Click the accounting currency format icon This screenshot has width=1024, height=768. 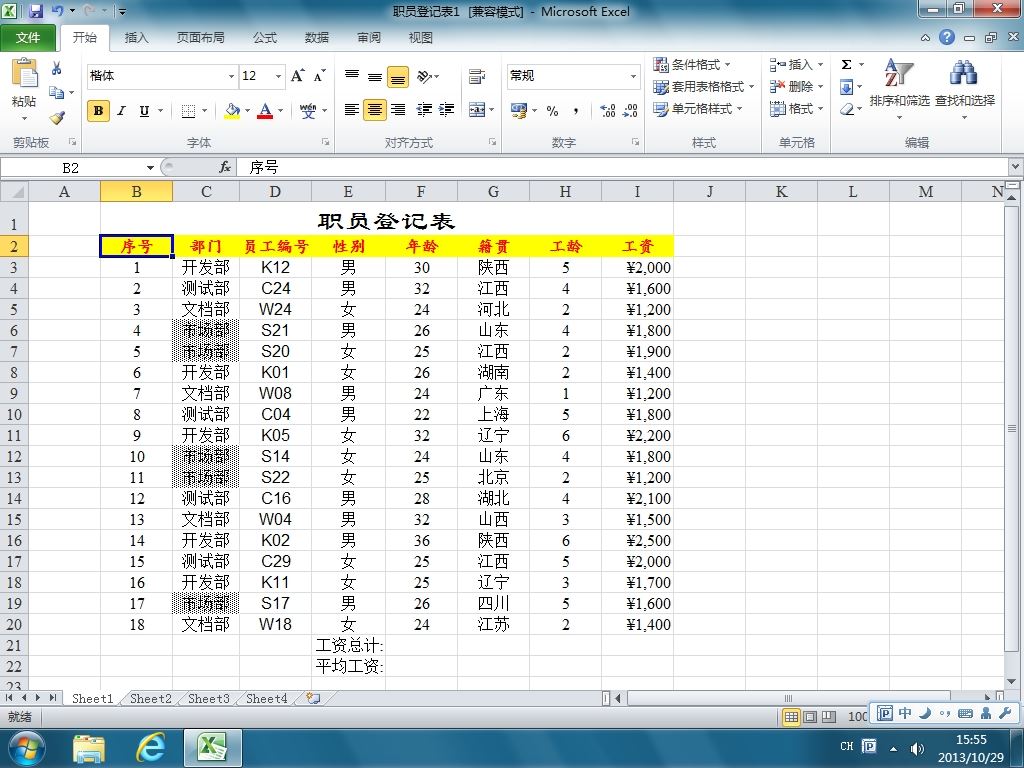click(x=519, y=111)
